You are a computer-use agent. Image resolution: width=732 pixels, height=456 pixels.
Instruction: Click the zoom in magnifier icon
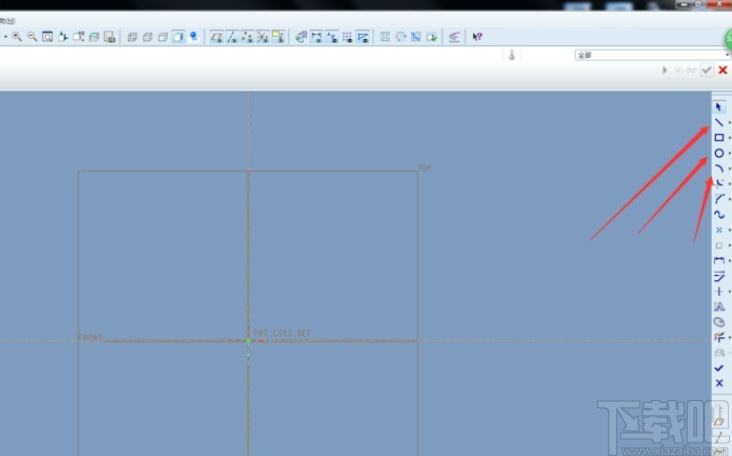tap(17, 36)
